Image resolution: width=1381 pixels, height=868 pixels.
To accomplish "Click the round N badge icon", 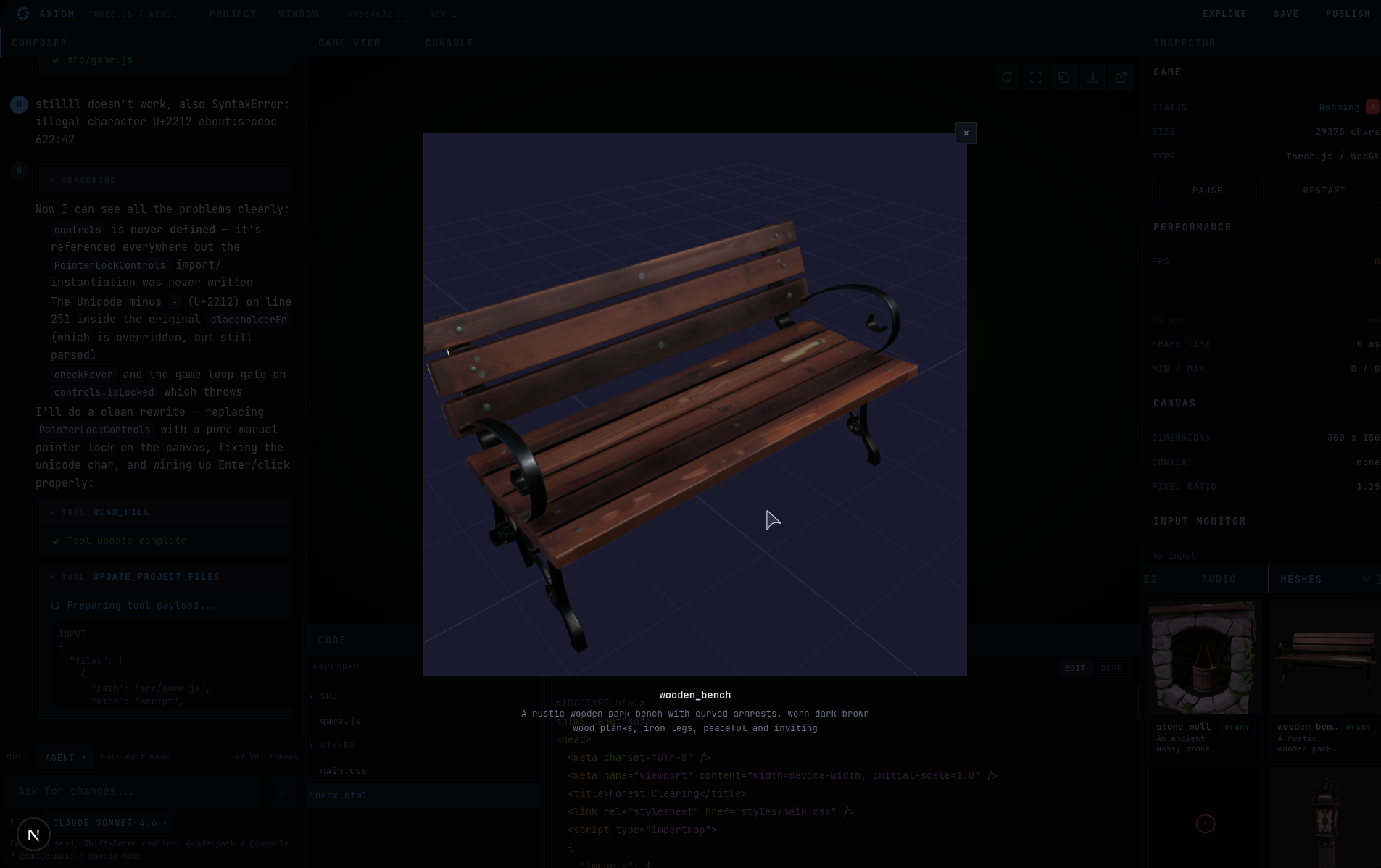I will 33,835.
